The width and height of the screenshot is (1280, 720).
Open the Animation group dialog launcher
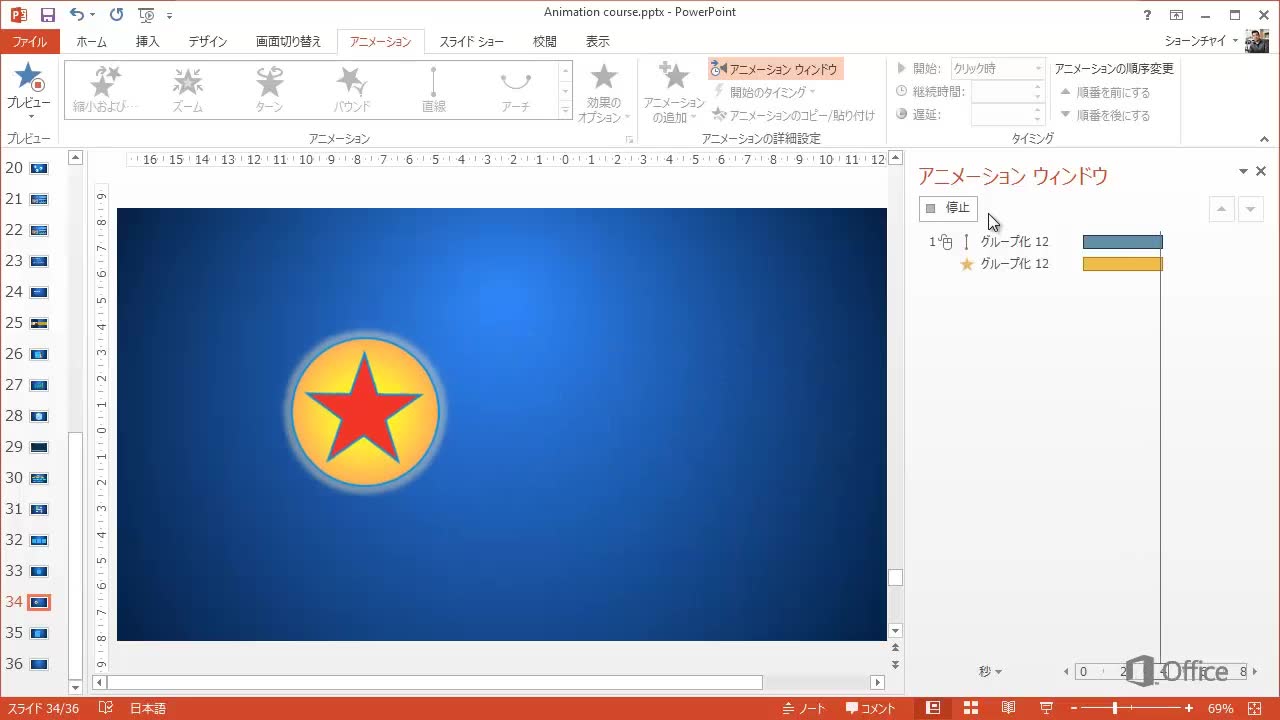[x=629, y=140]
